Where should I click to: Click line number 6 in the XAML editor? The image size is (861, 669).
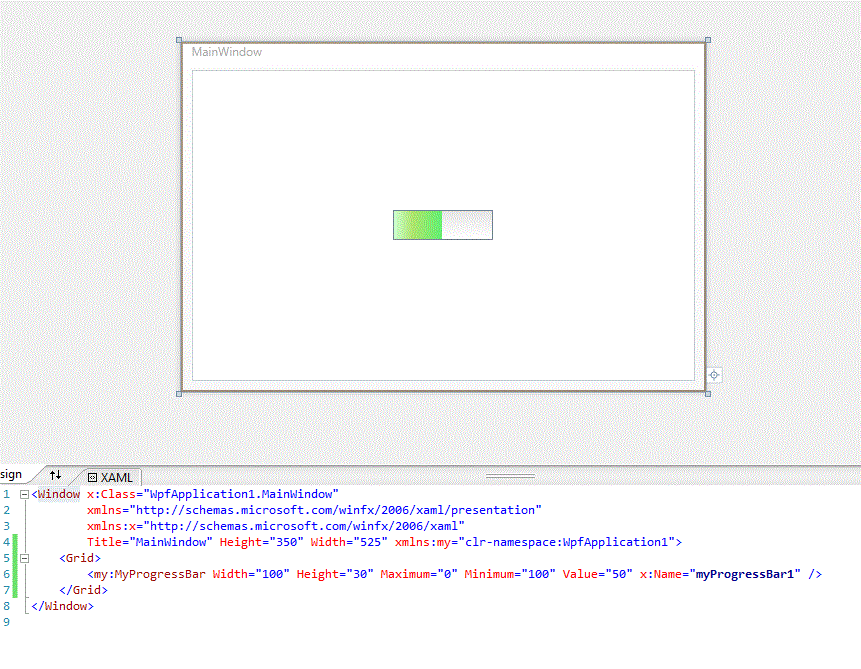point(8,573)
